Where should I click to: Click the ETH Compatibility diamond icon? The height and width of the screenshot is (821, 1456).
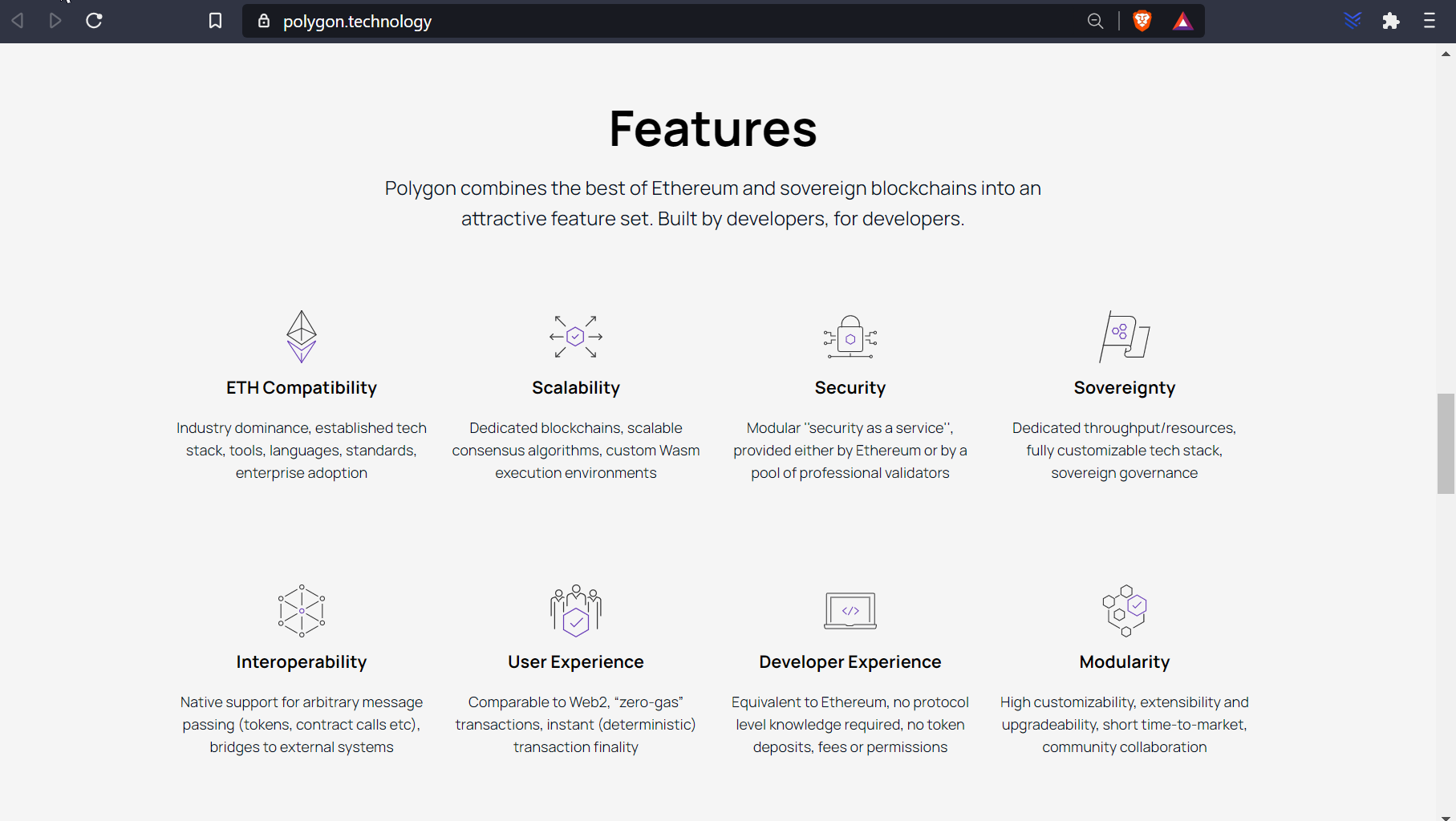coord(302,337)
